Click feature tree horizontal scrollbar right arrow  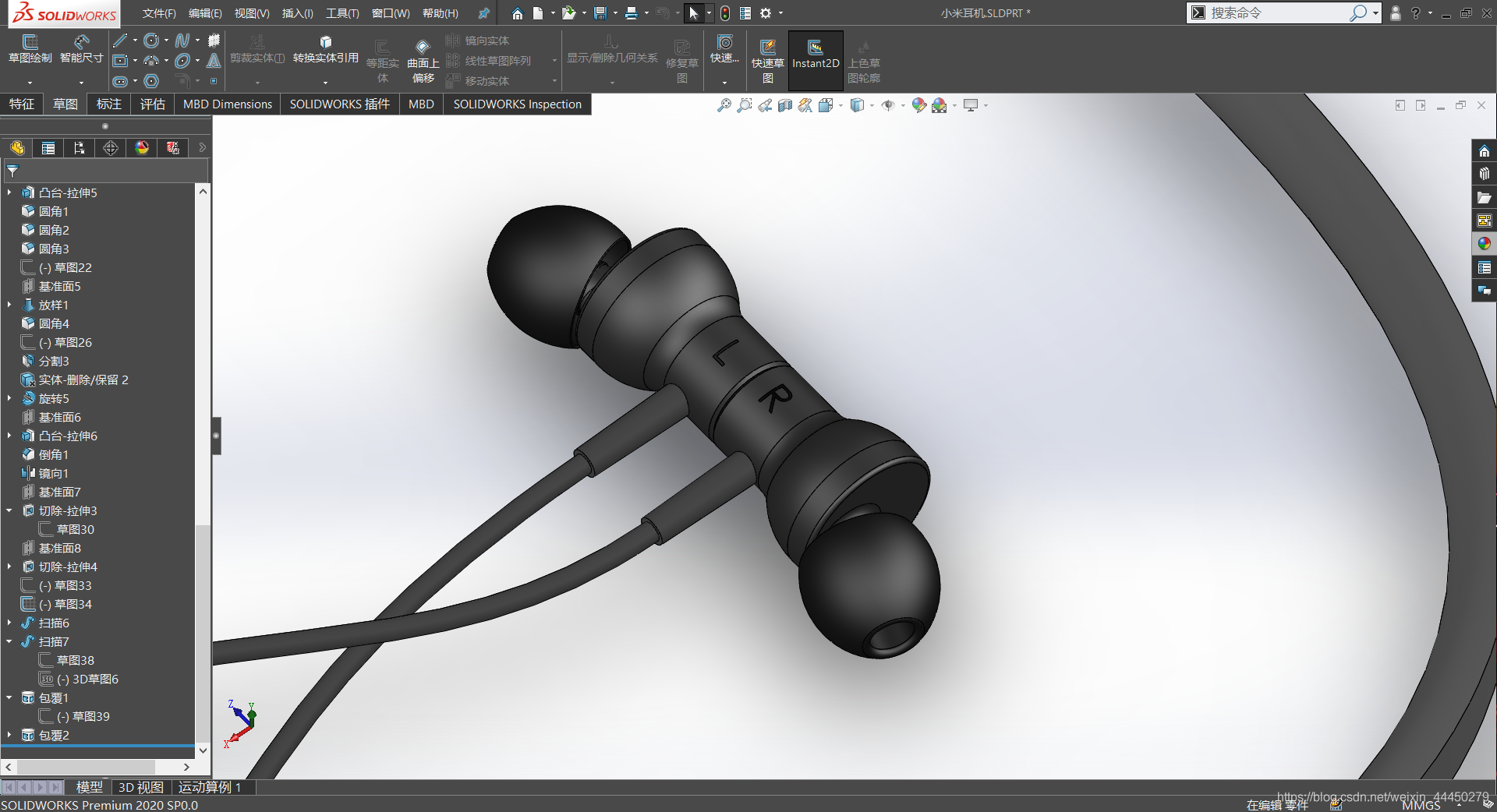187,767
